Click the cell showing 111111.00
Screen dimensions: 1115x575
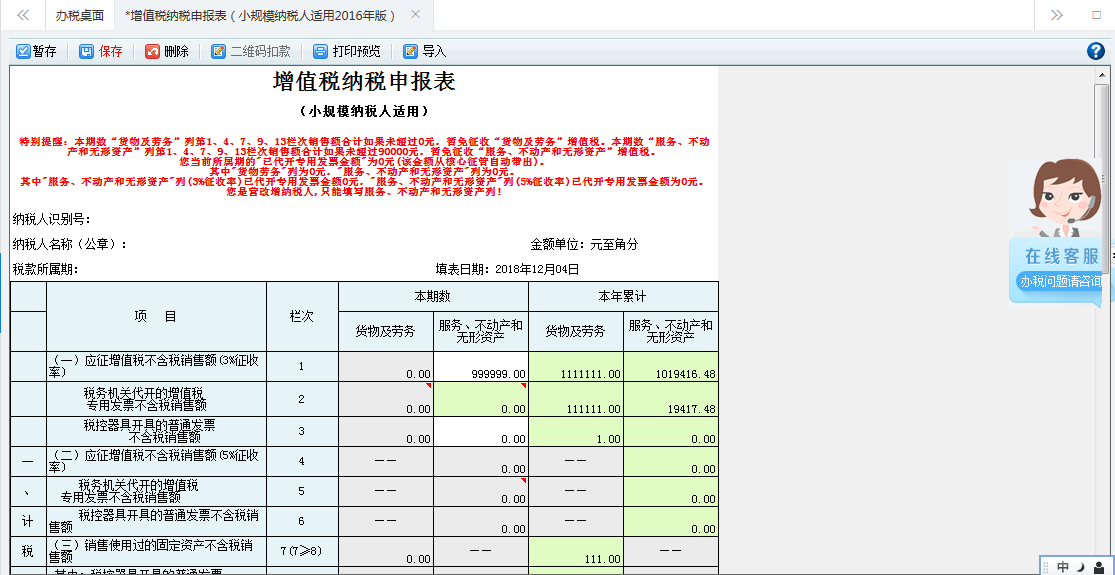pyautogui.click(x=576, y=399)
